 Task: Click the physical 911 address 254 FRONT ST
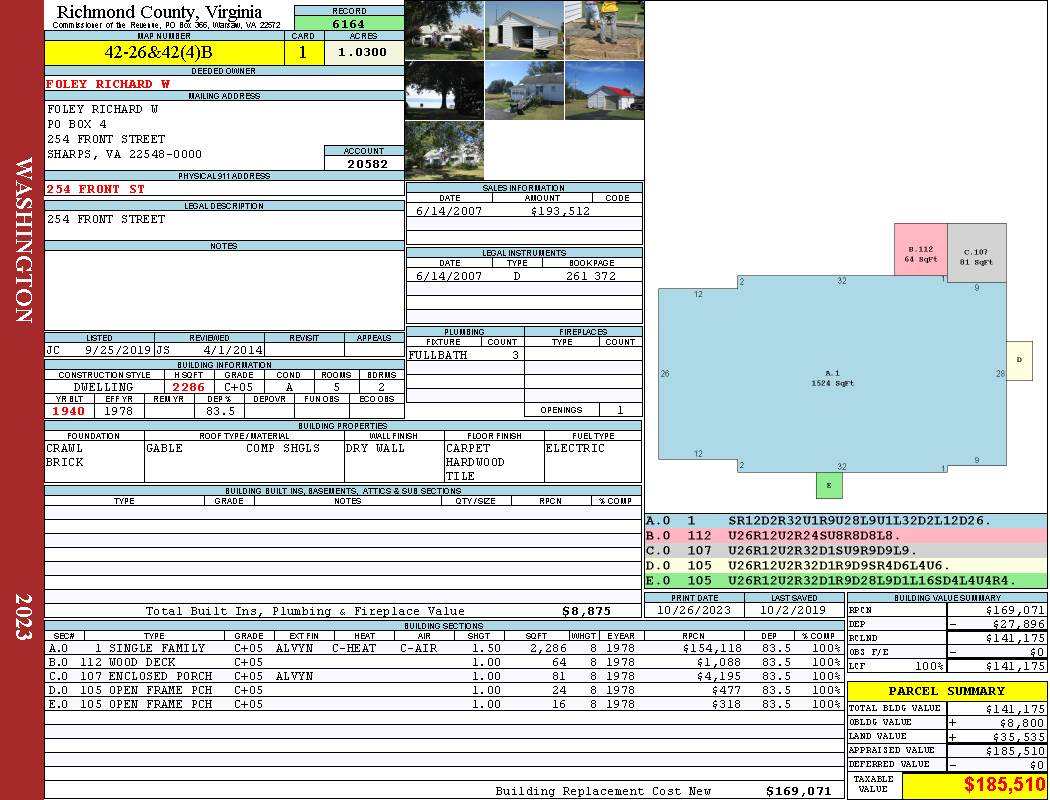tap(95, 189)
